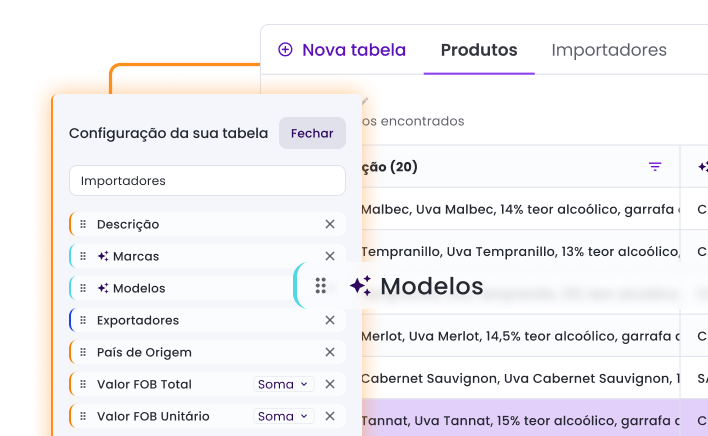The image size is (708, 436).
Task: Remove the País de Origem column
Action: pyautogui.click(x=330, y=352)
